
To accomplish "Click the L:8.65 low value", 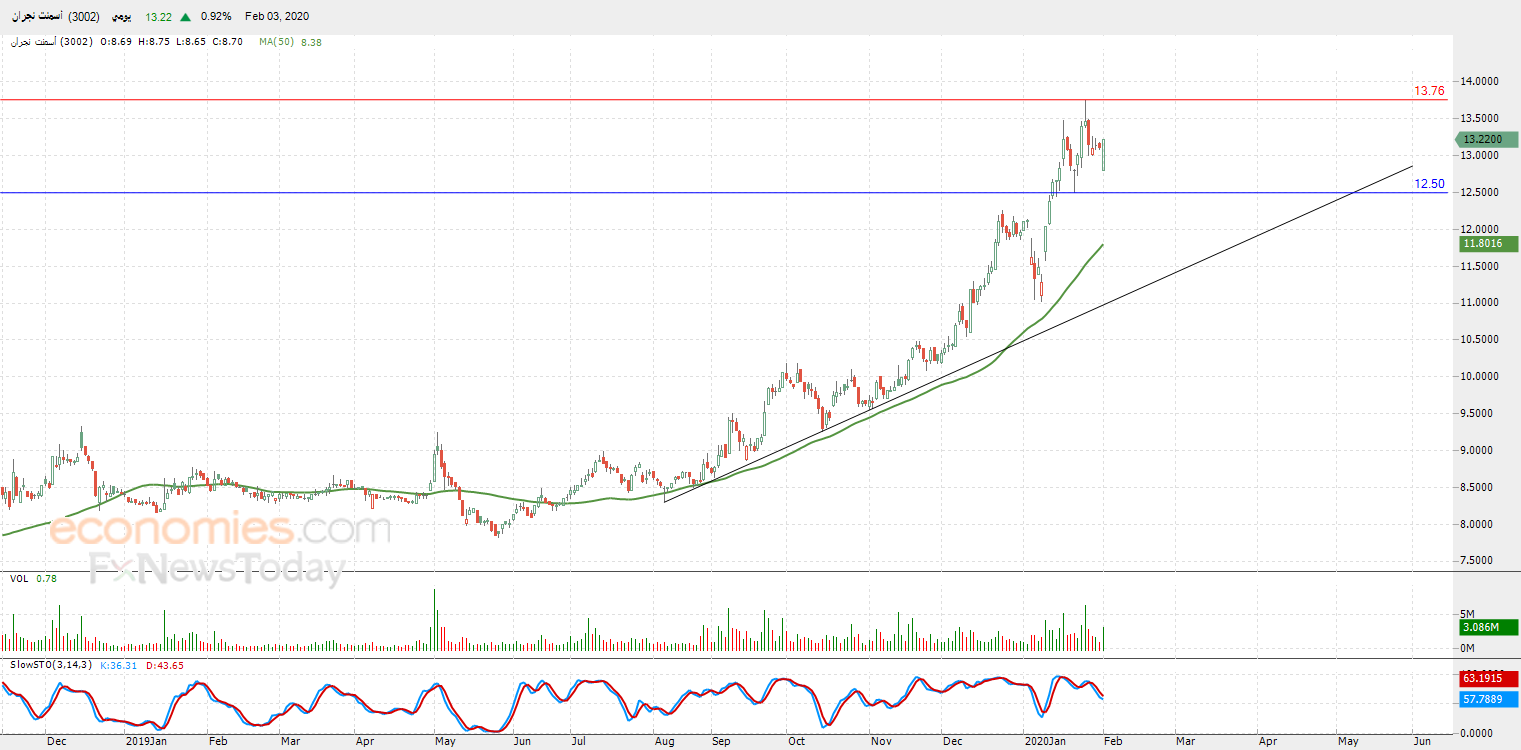I will tap(190, 42).
